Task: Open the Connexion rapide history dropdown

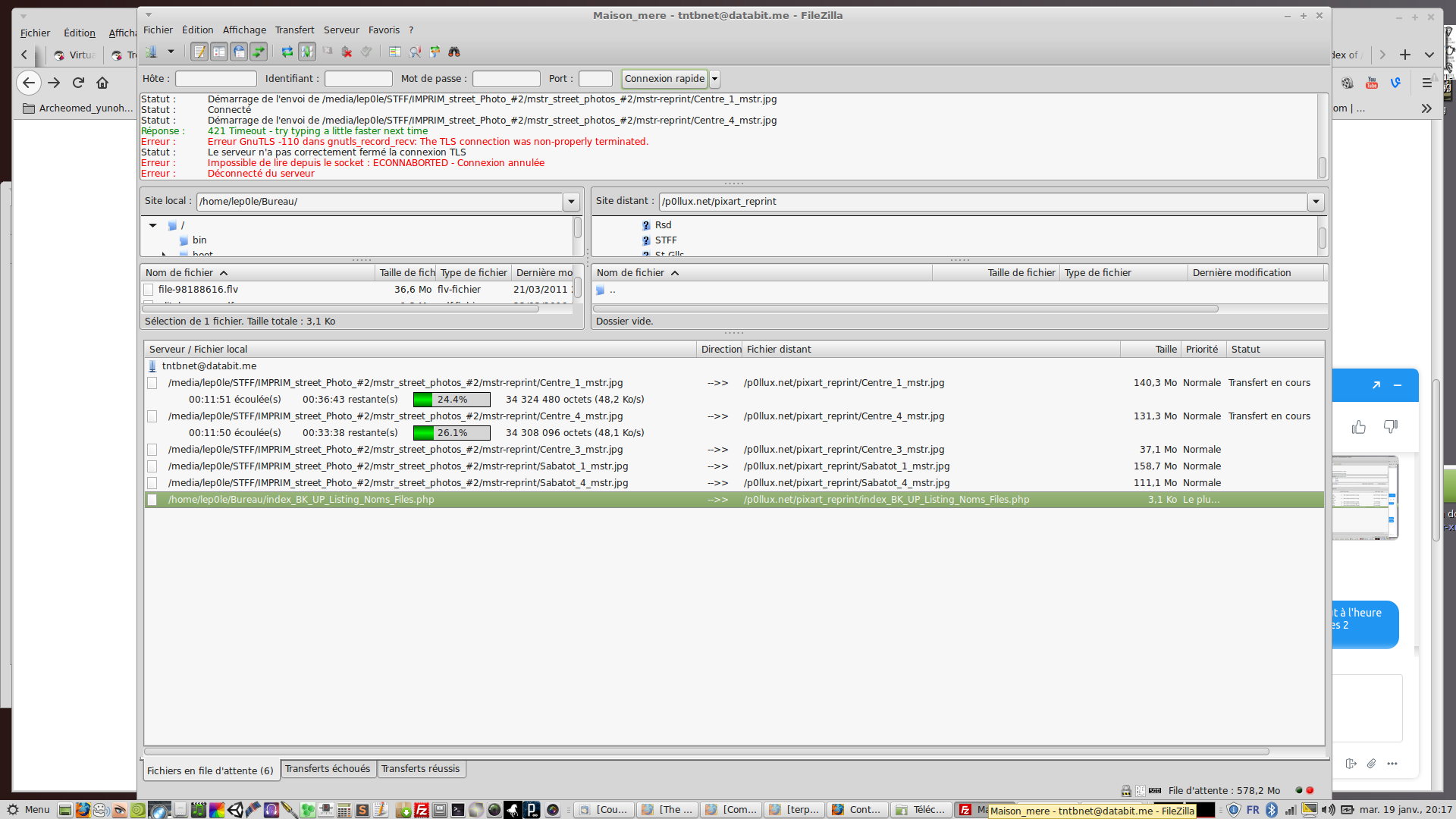Action: click(x=714, y=79)
